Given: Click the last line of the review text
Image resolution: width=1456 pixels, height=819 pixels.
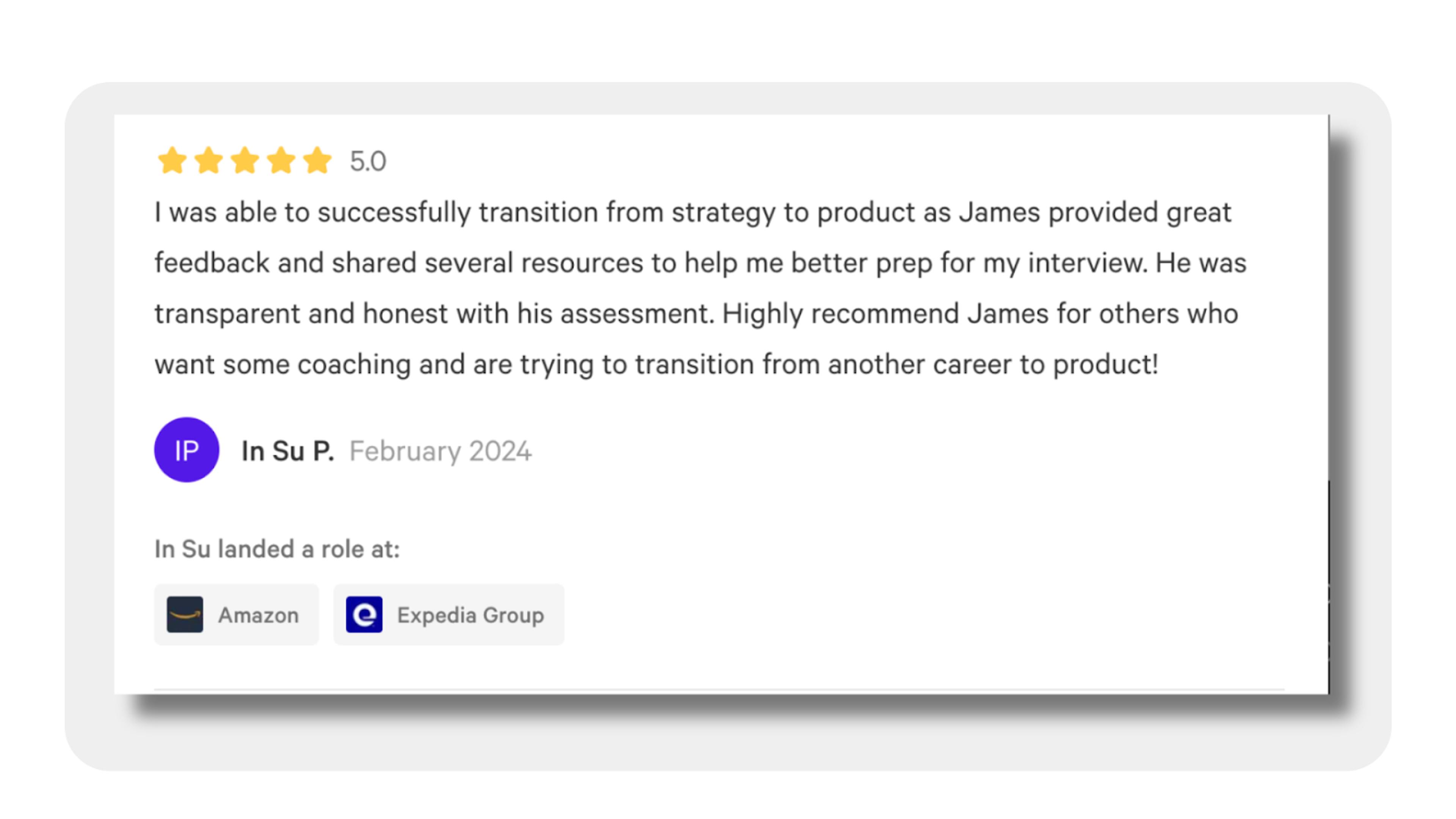Looking at the screenshot, I should pyautogui.click(x=657, y=365).
